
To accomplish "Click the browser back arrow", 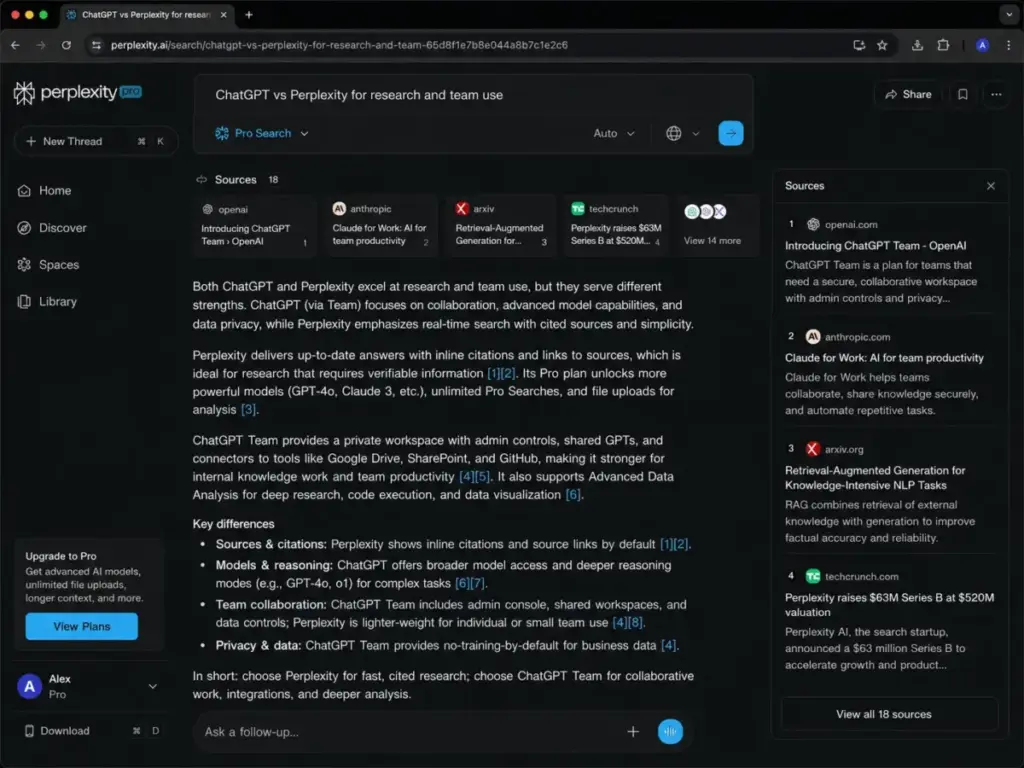I will 16,45.
